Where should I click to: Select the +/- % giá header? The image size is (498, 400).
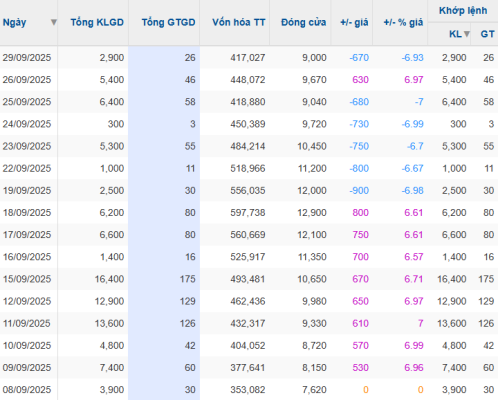pyautogui.click(x=403, y=22)
